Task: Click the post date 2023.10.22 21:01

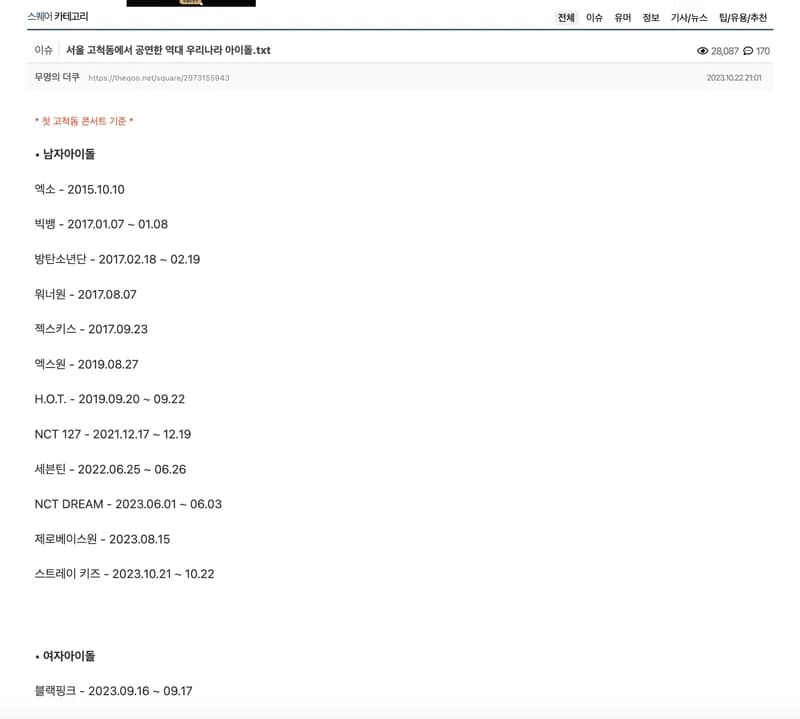Action: (734, 78)
